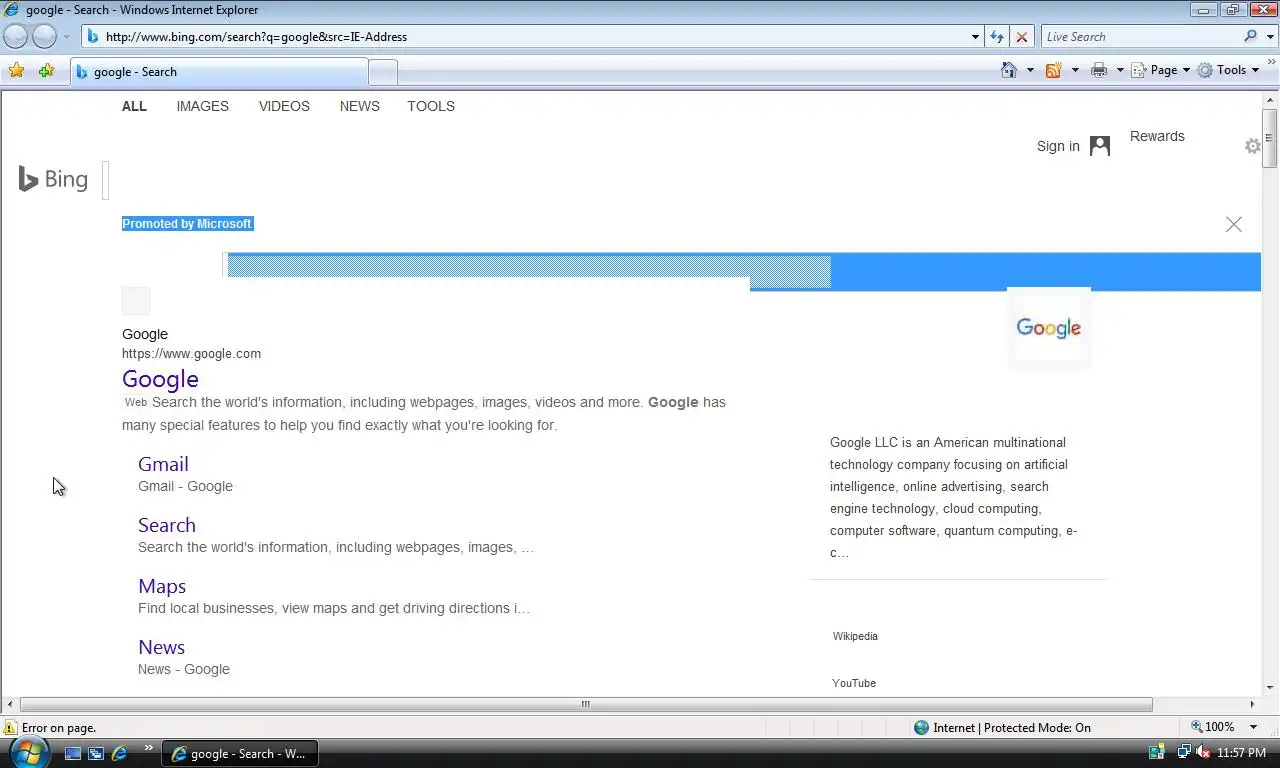Open the Page menu
The height and width of the screenshot is (768, 1280).
[1160, 70]
